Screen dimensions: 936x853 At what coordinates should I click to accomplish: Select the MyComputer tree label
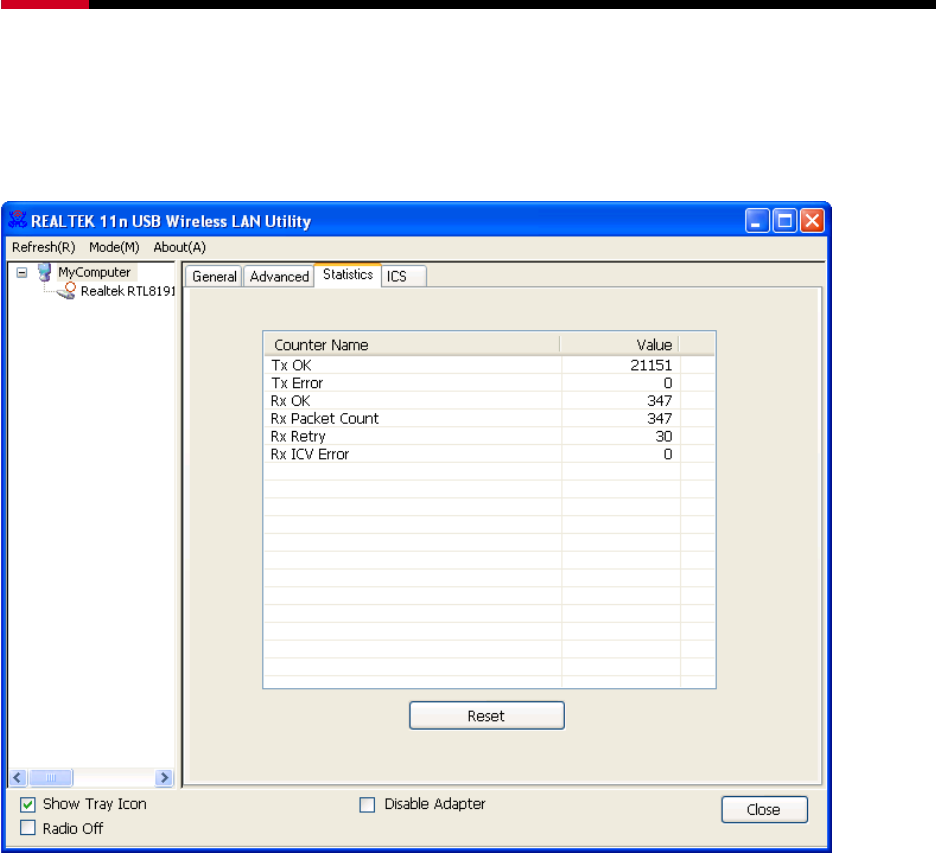[94, 272]
